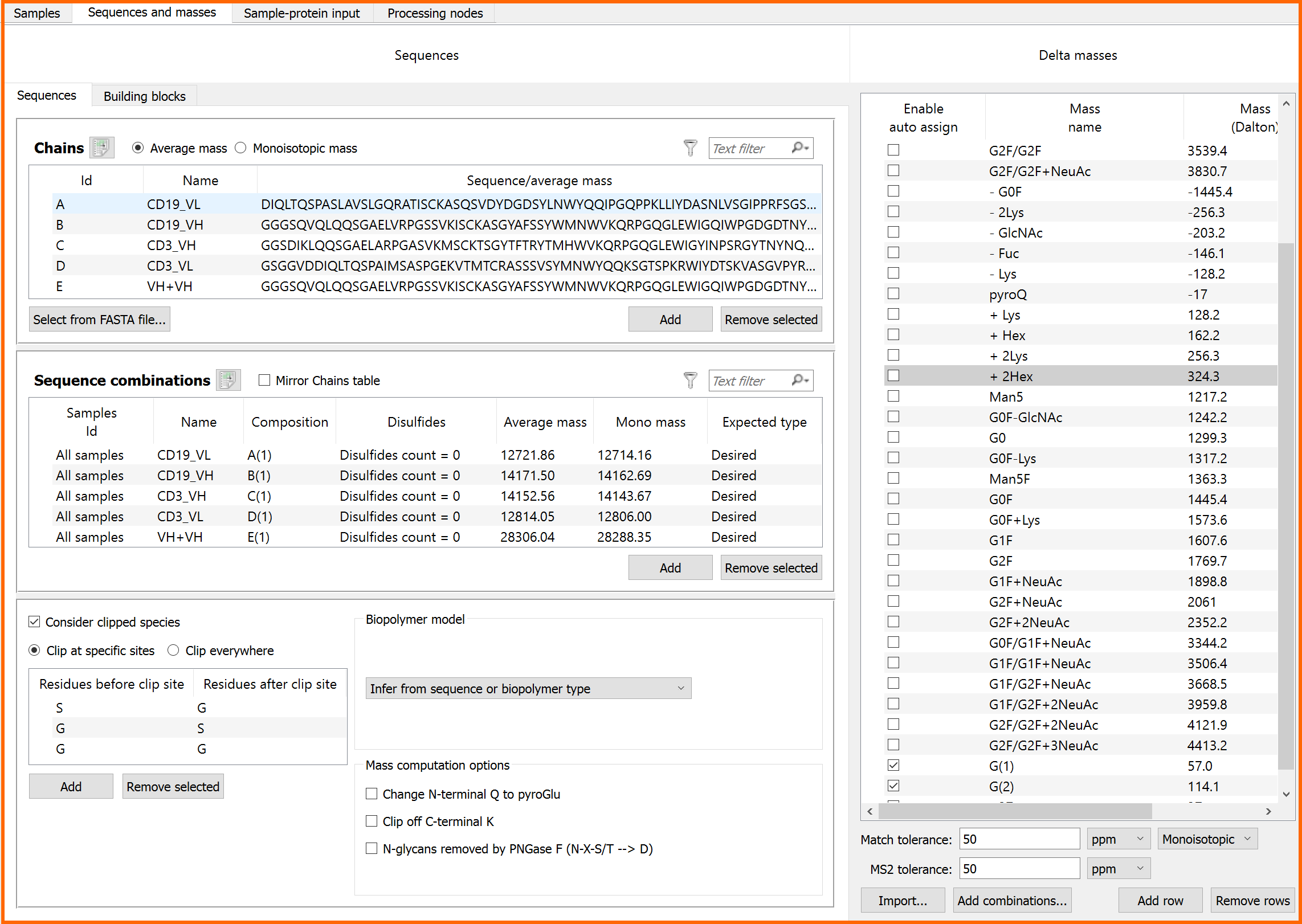Image resolution: width=1302 pixels, height=924 pixels.
Task: Click Add combinations... button
Action: click(x=1012, y=900)
